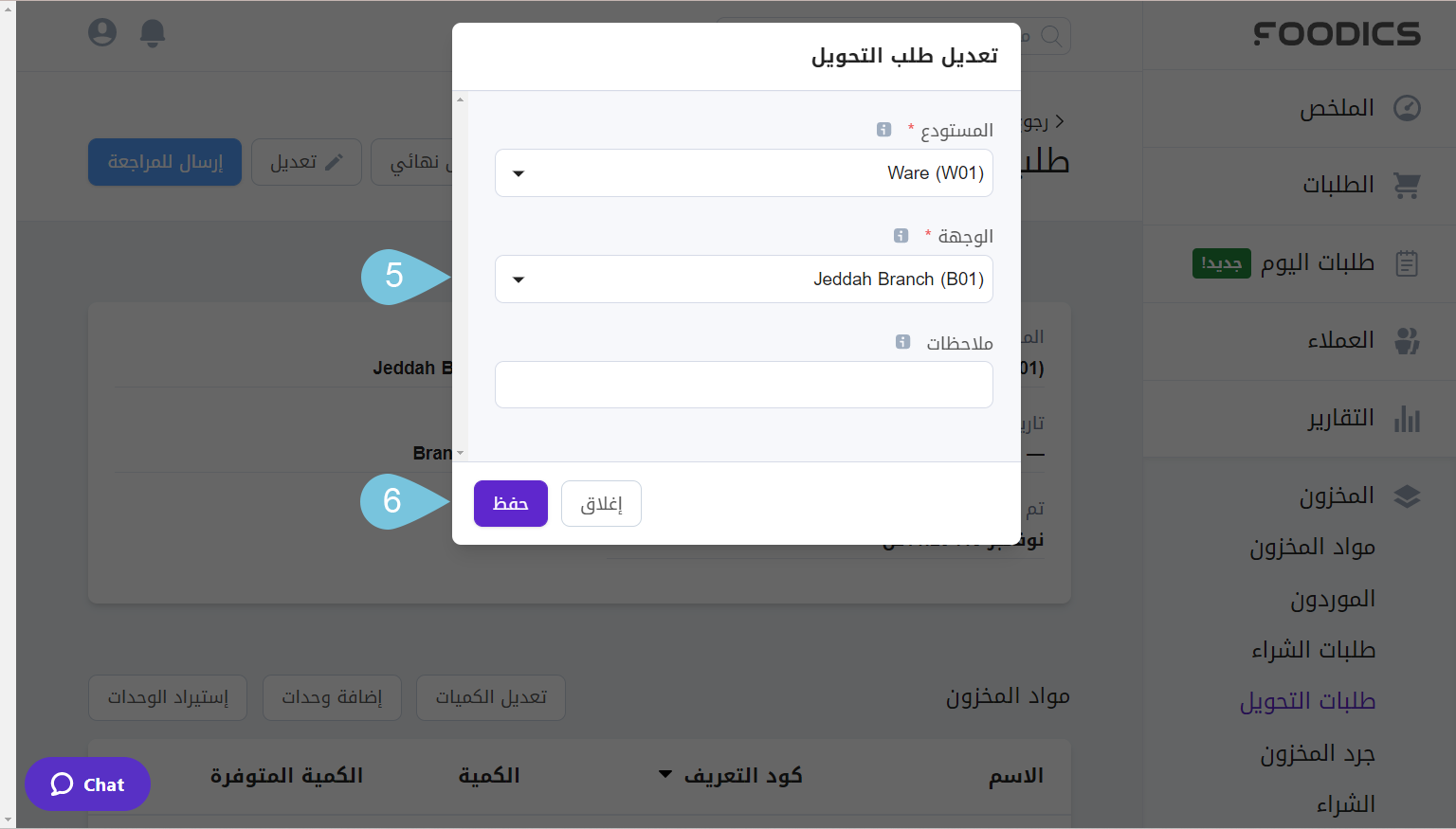This screenshot has height=829, width=1456.
Task: Expand the كود التعريف column sort arrow
Action: pos(666,775)
